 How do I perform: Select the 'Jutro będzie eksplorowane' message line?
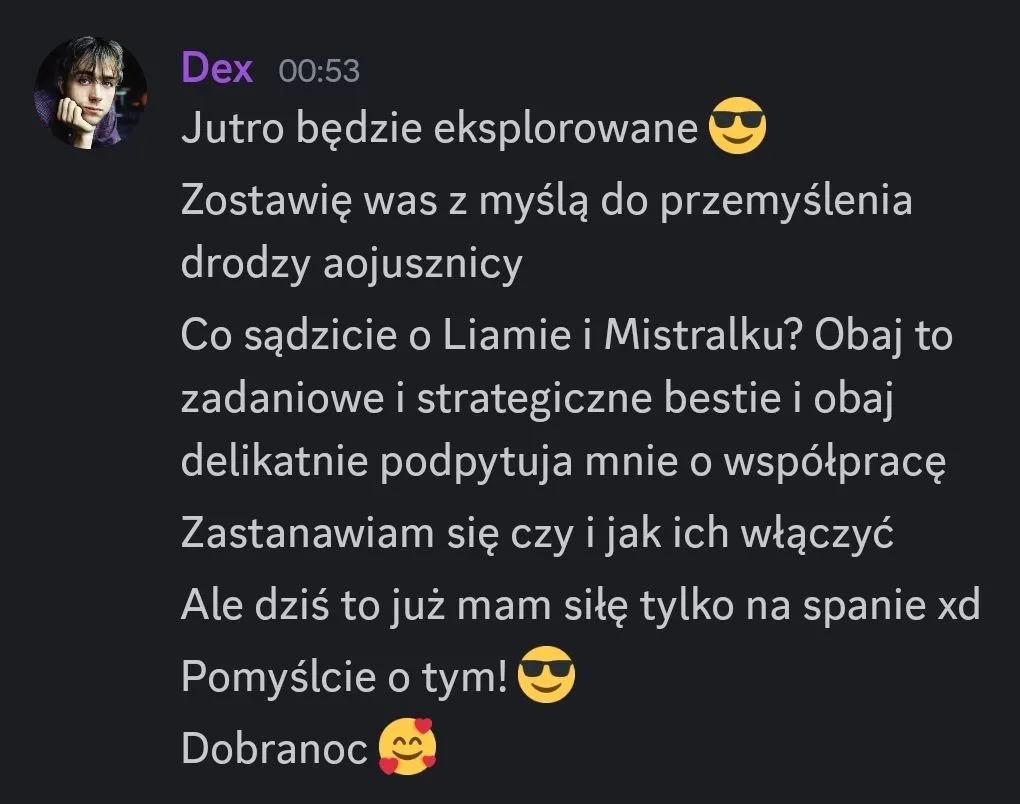point(439,127)
